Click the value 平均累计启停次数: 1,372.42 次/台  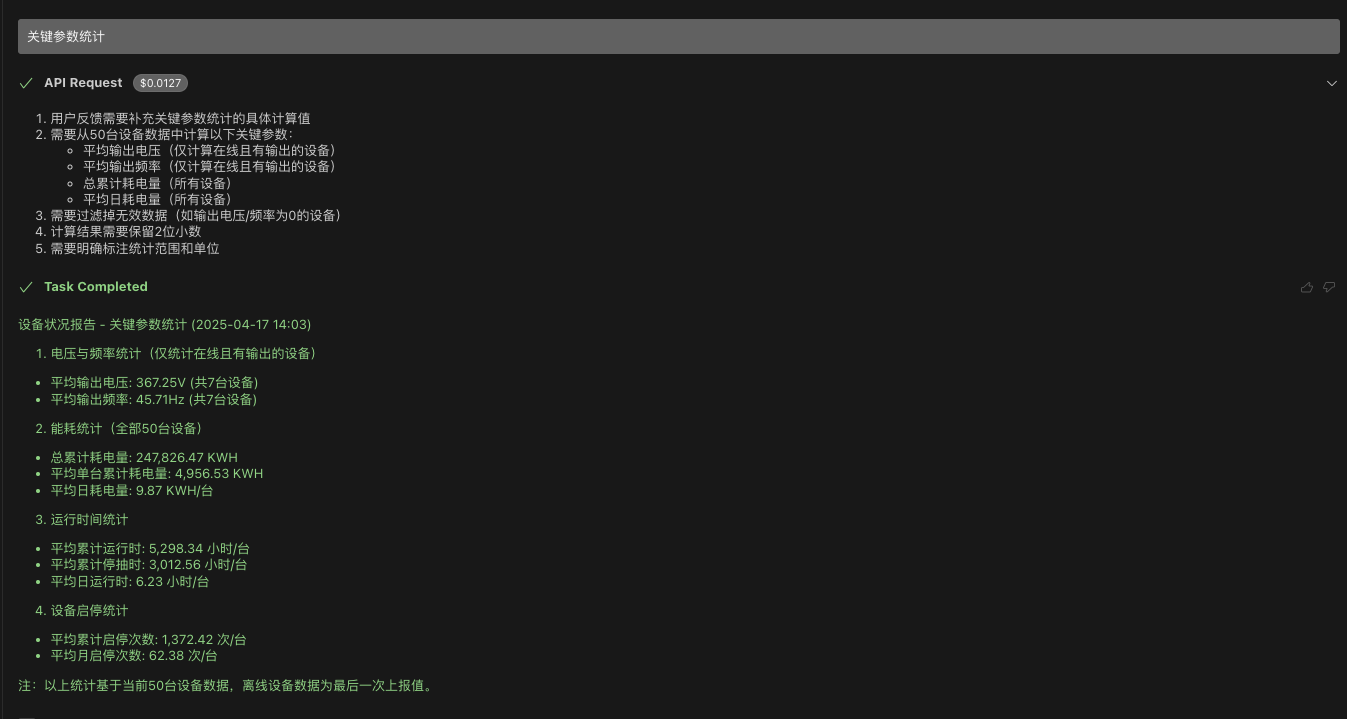(x=149, y=640)
